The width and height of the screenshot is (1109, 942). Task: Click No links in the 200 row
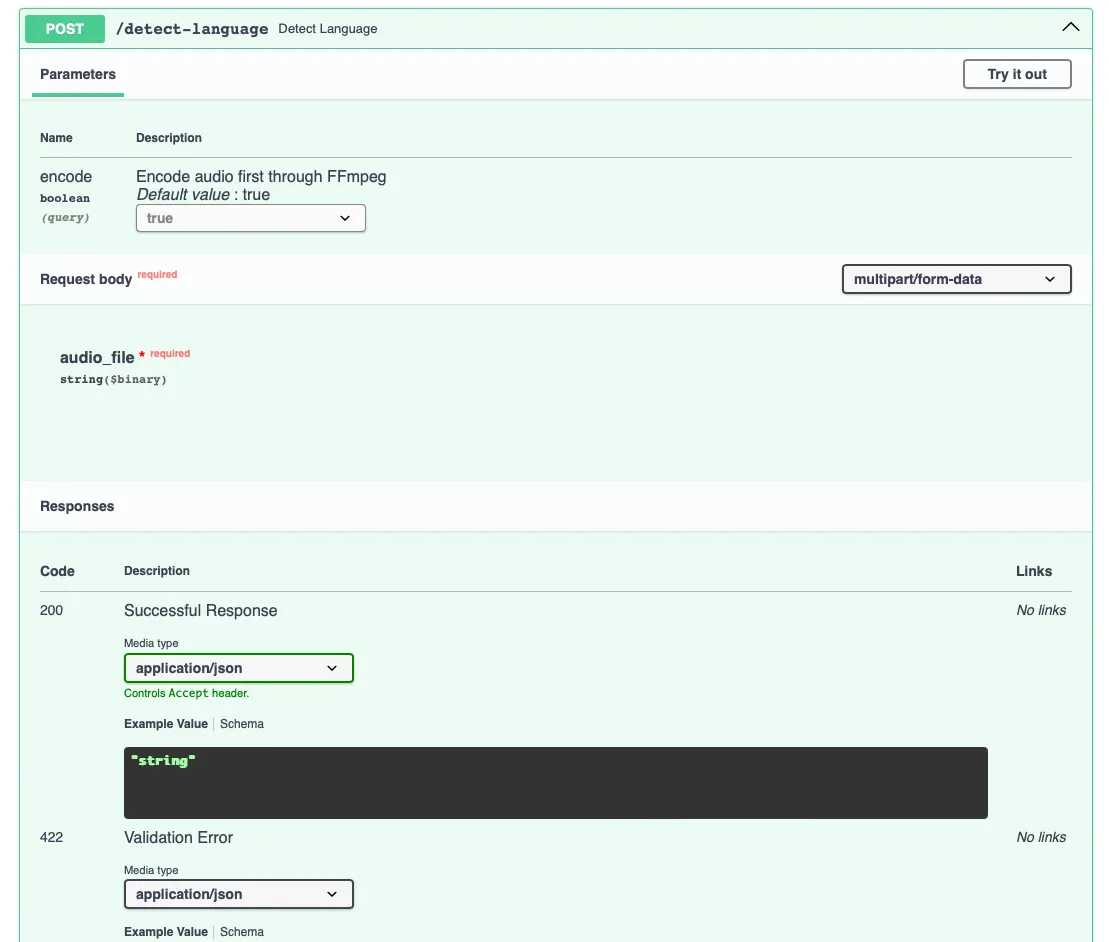pyautogui.click(x=1041, y=610)
